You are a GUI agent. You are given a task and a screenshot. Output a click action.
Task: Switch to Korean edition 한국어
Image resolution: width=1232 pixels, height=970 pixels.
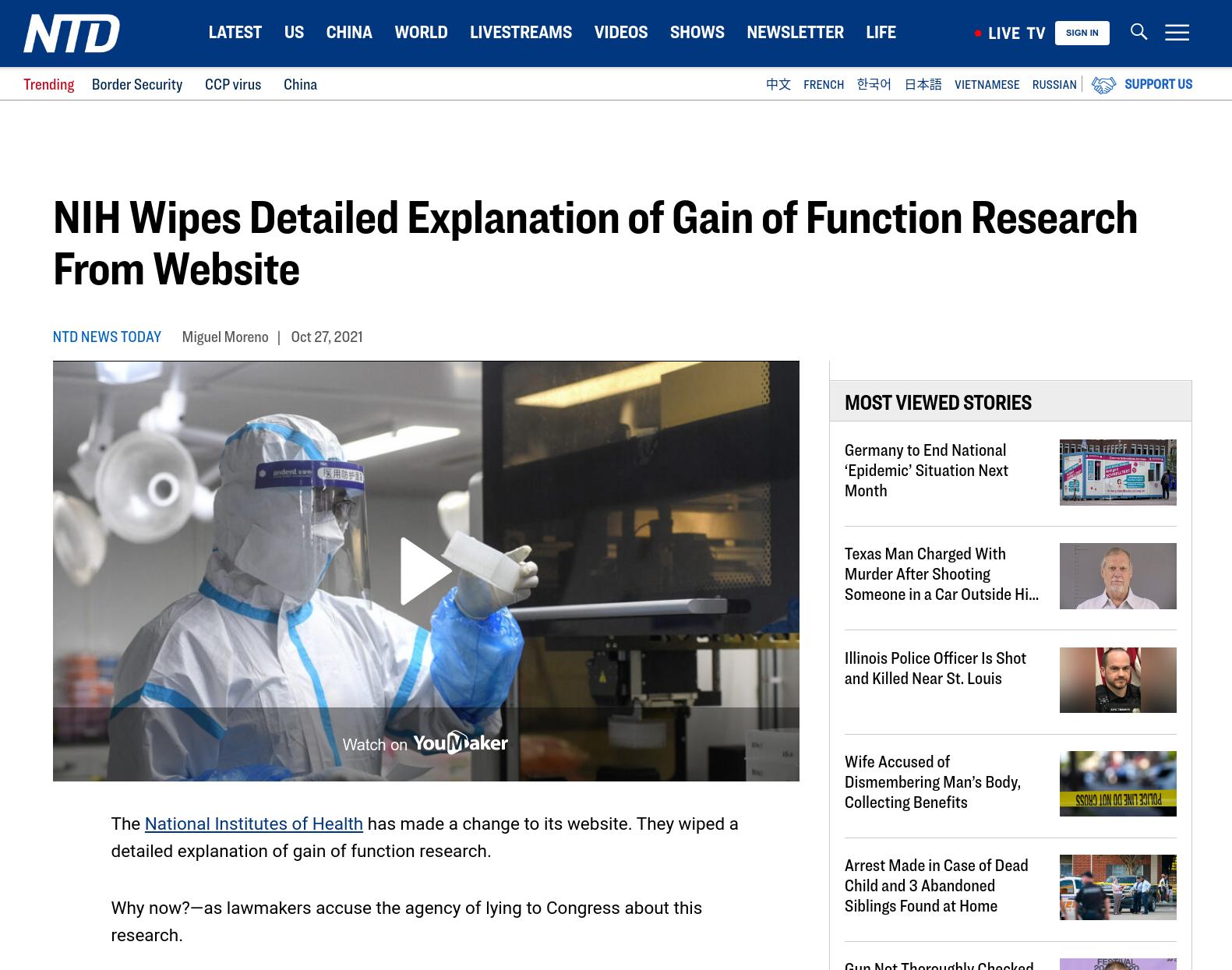pyautogui.click(x=874, y=84)
